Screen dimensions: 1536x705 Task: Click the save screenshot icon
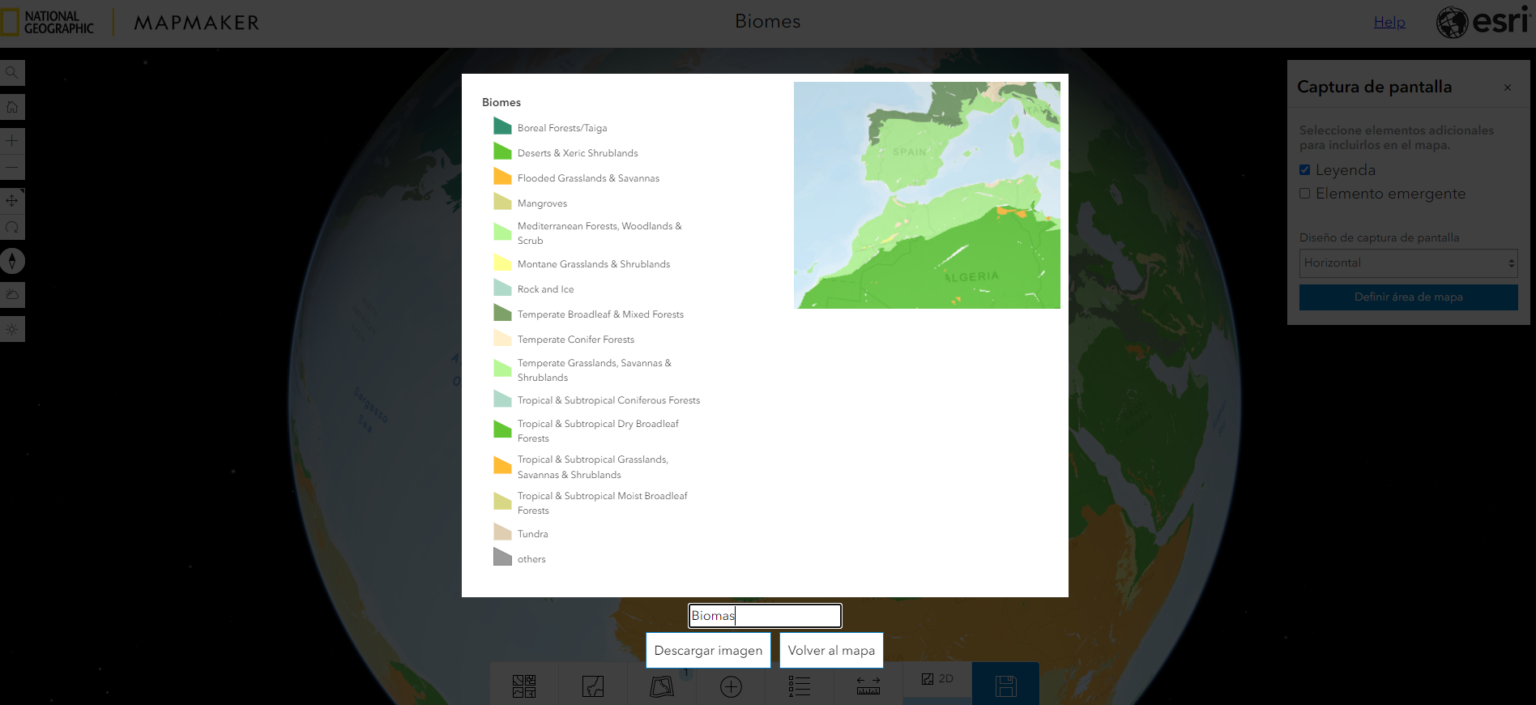(1005, 685)
